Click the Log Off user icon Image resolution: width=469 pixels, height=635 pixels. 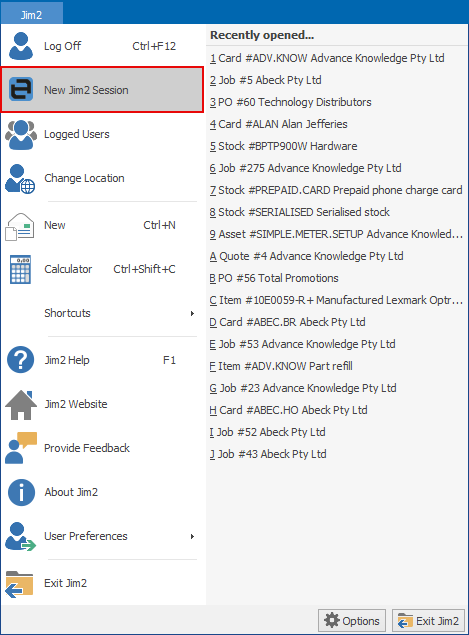[21, 46]
